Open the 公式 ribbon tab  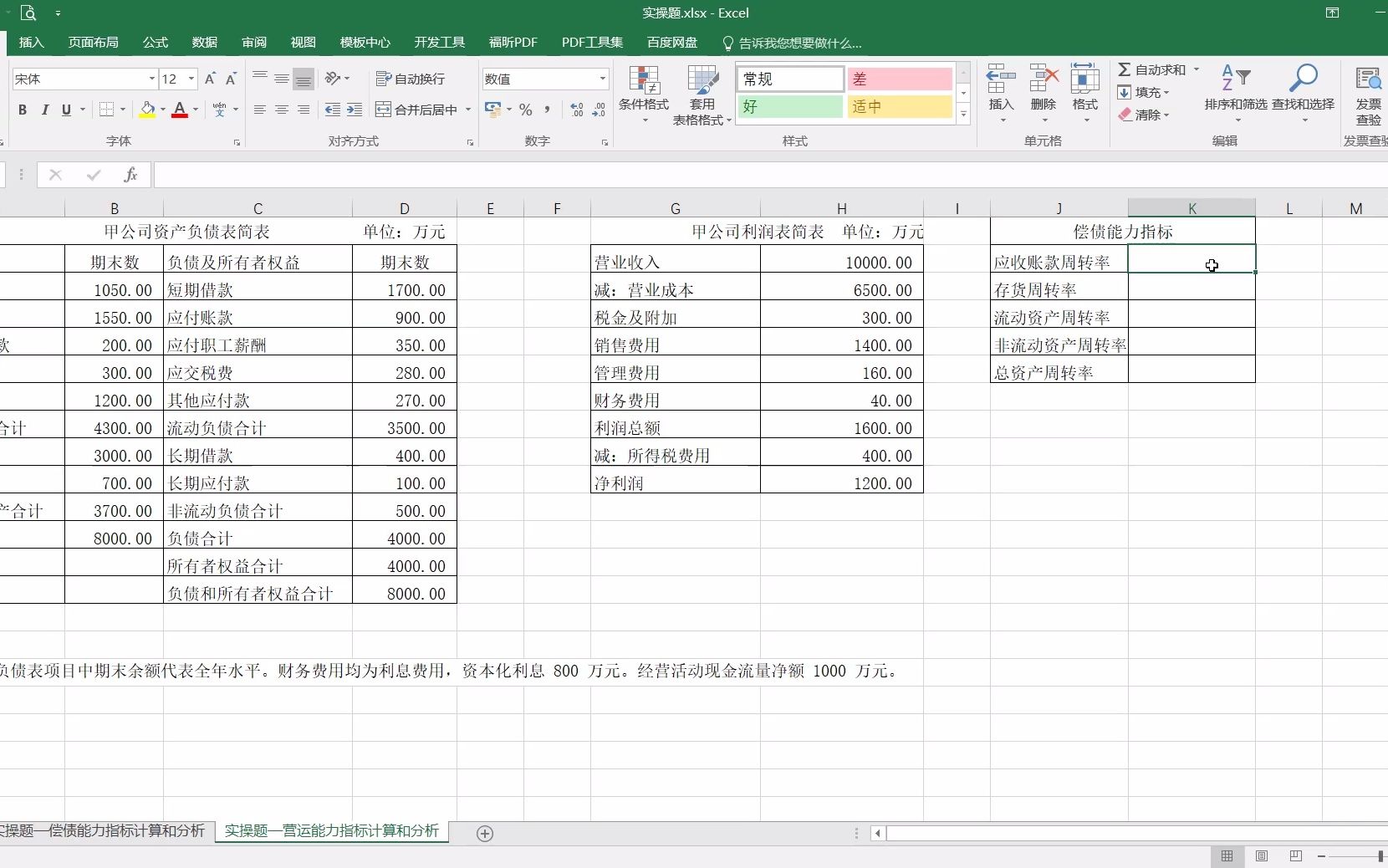[x=156, y=43]
